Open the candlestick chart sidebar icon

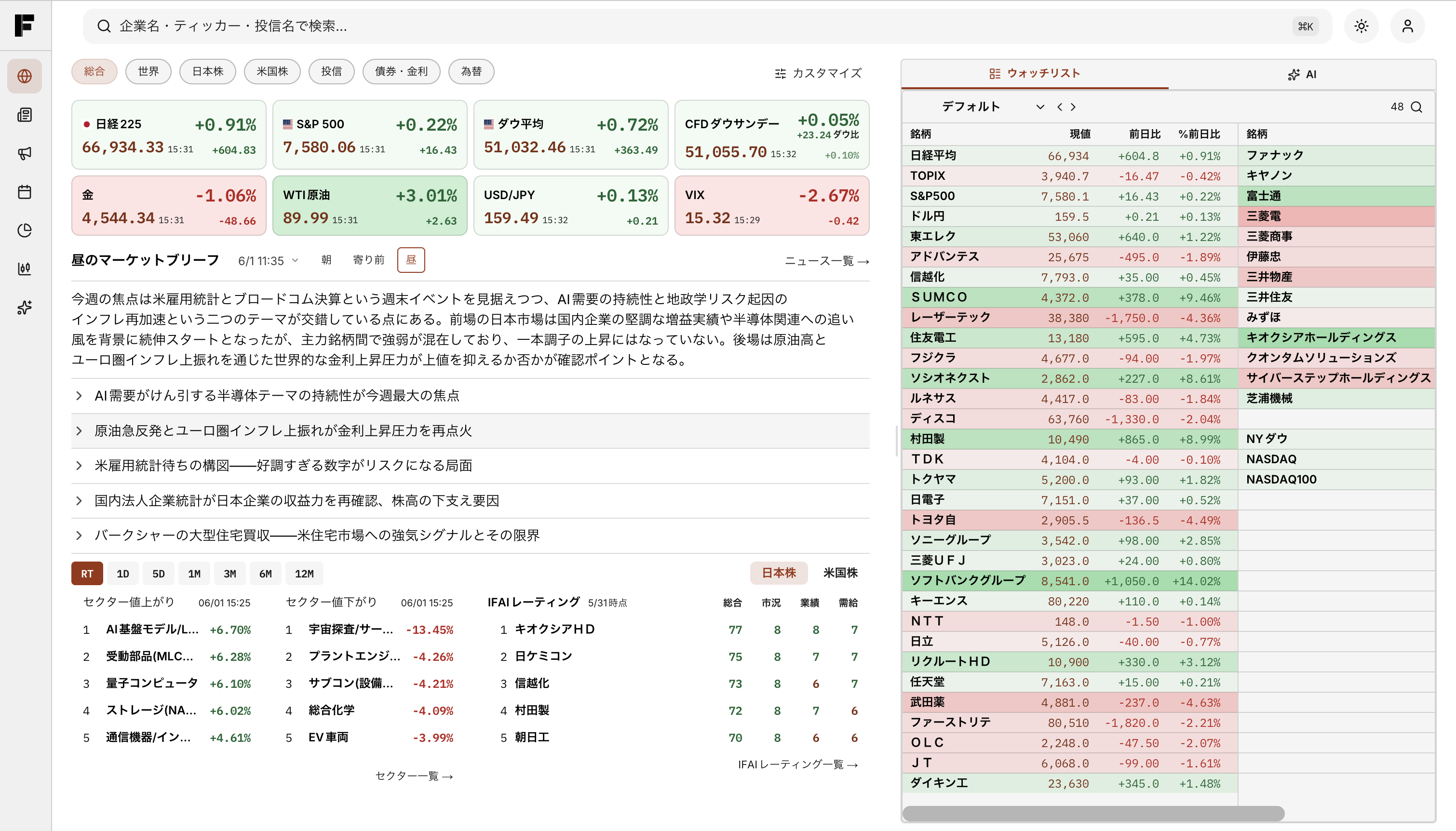[x=25, y=269]
